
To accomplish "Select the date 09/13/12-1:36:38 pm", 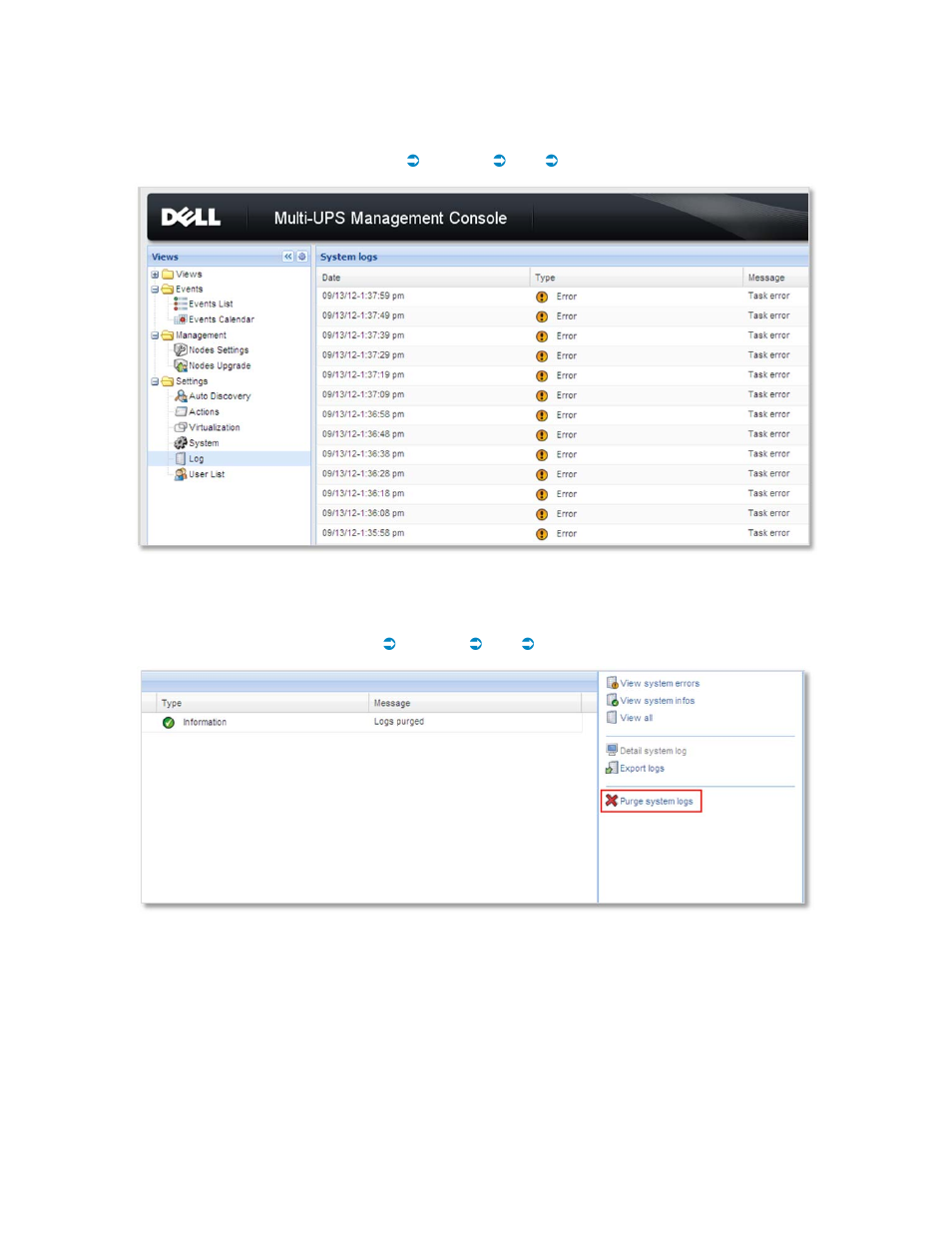I will [x=363, y=454].
